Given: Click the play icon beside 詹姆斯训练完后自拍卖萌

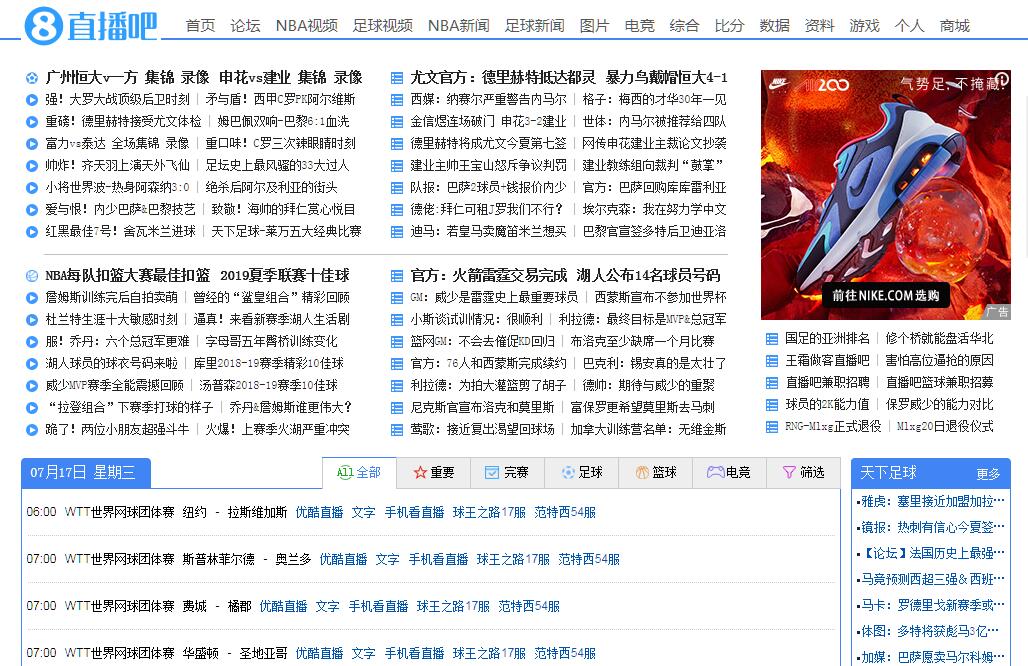Looking at the screenshot, I should [33, 298].
